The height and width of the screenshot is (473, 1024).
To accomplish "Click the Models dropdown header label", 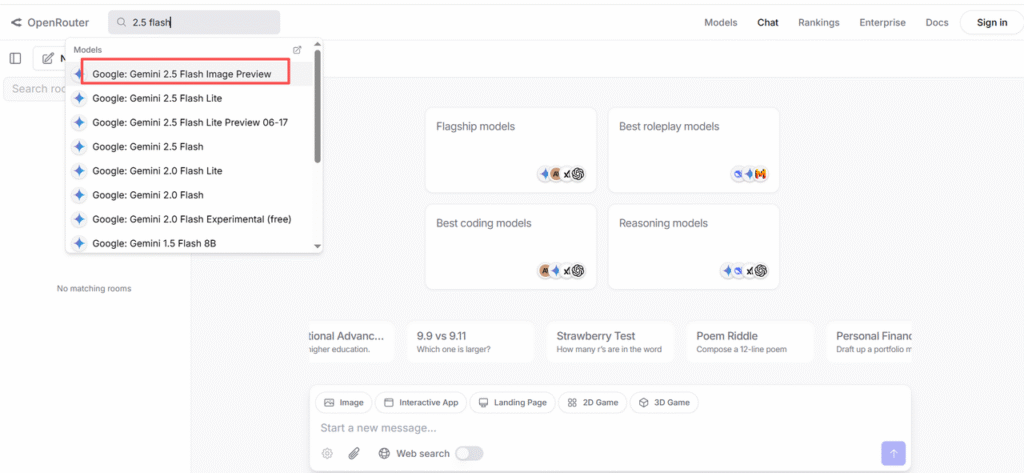I will 88,50.
